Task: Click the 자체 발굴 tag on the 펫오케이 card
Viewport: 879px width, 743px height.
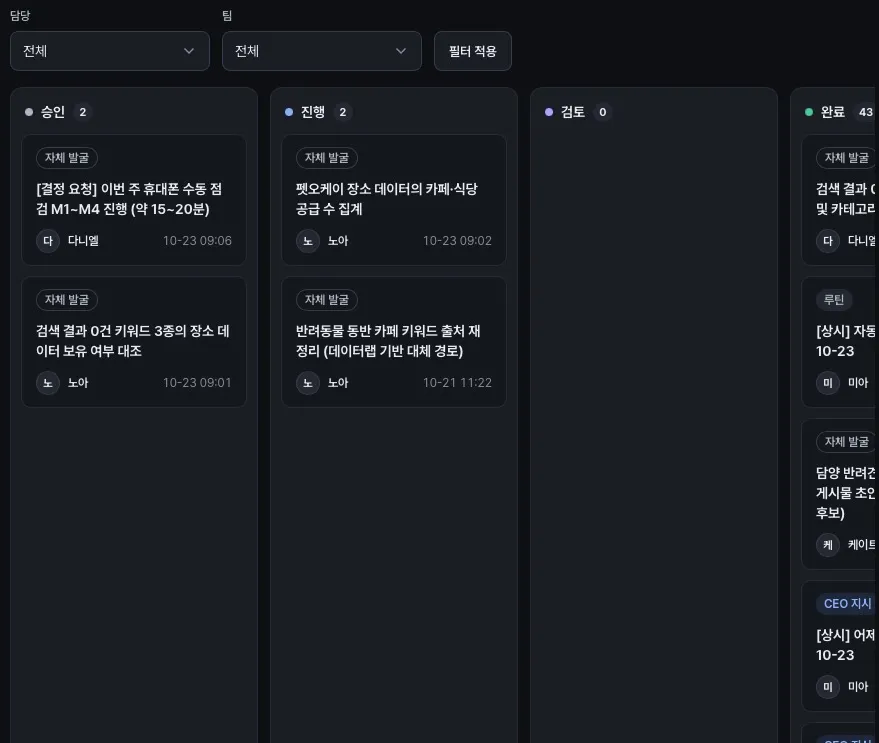Action: (x=327, y=158)
